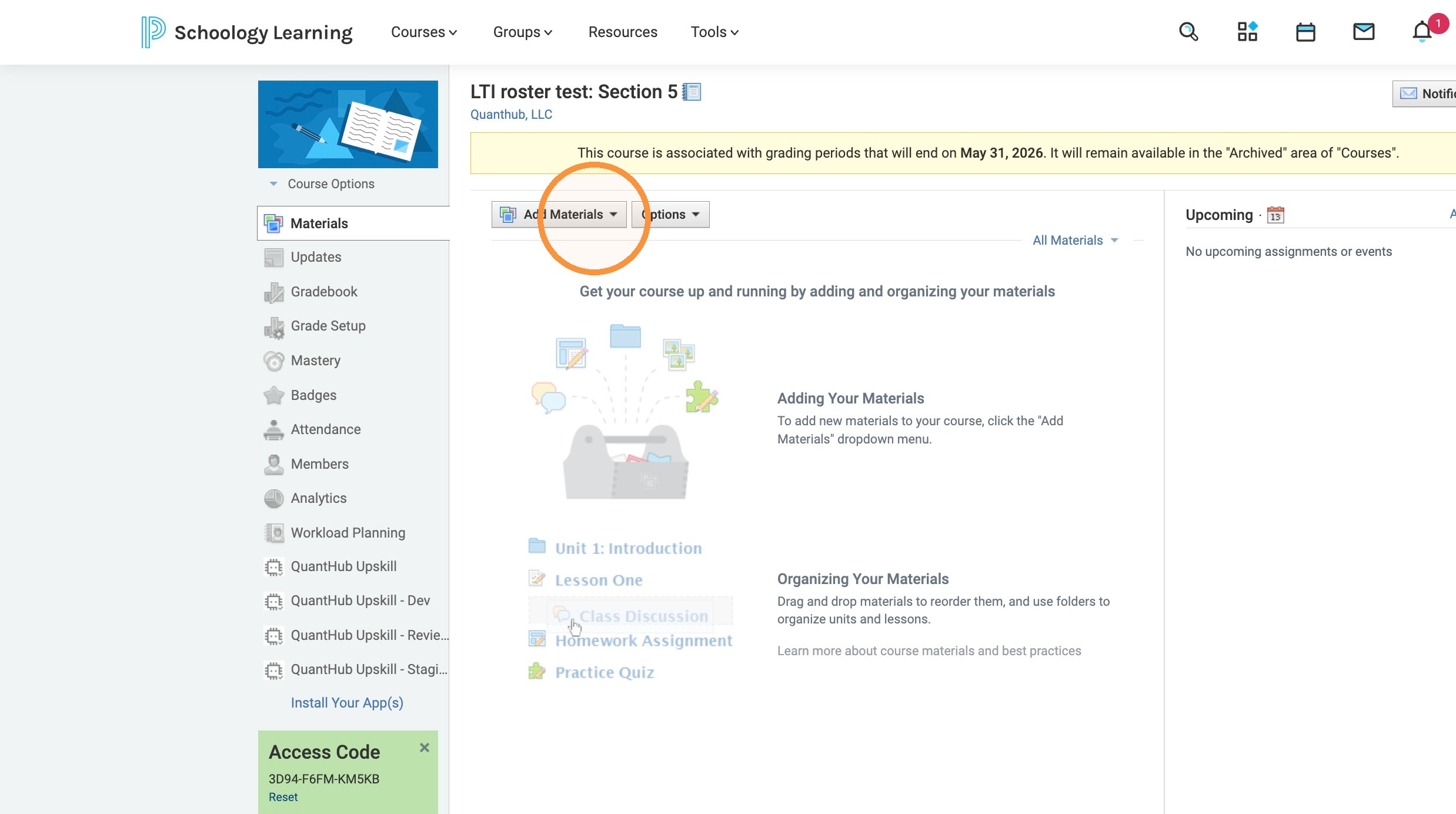This screenshot has width=1456, height=814.
Task: Select Updates in the course sidebar
Action: (x=316, y=258)
